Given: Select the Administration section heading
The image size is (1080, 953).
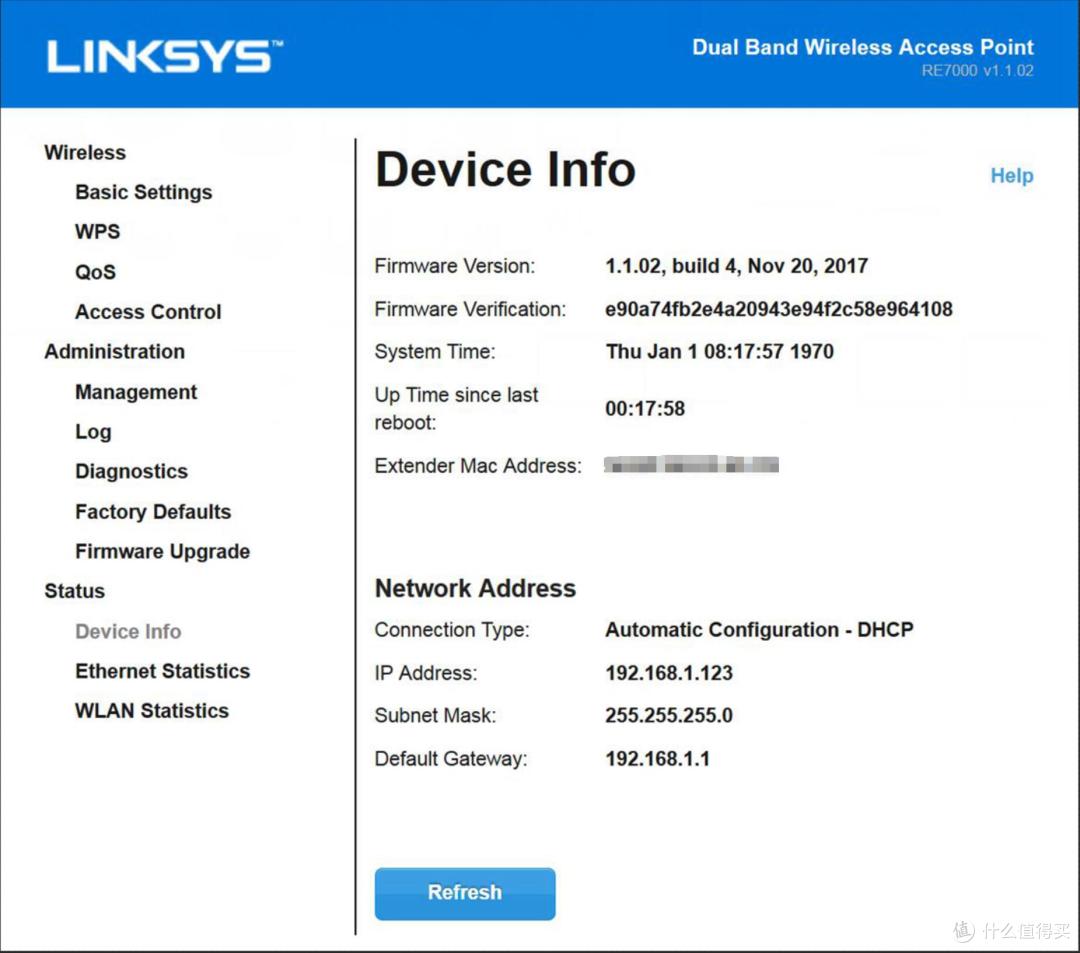Looking at the screenshot, I should tap(114, 351).
